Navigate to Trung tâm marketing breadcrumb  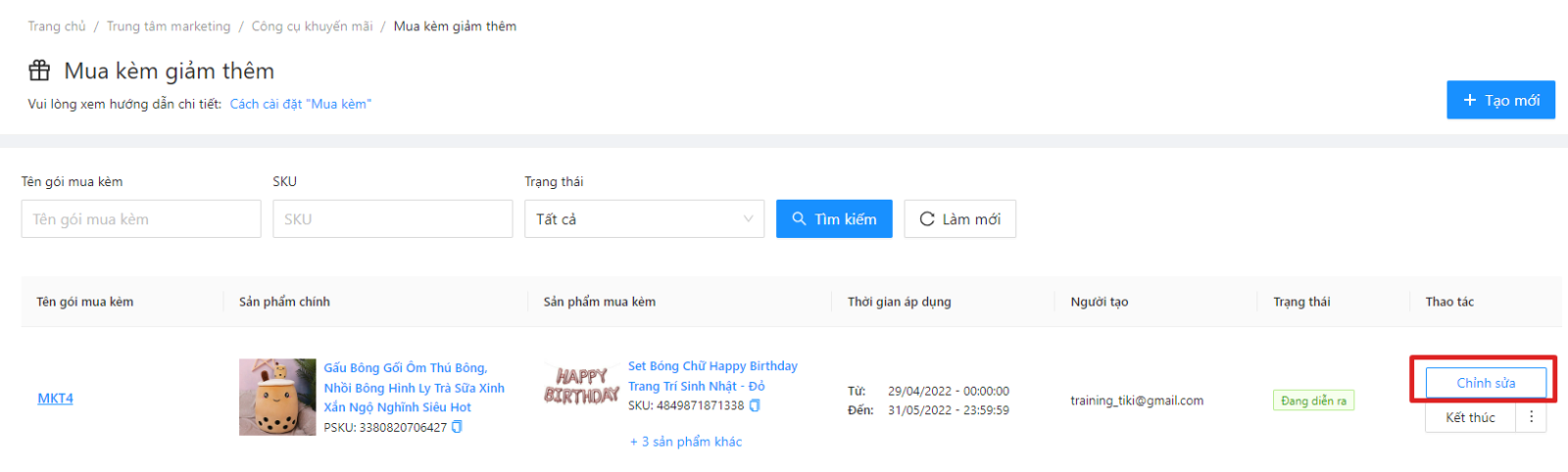tap(169, 26)
